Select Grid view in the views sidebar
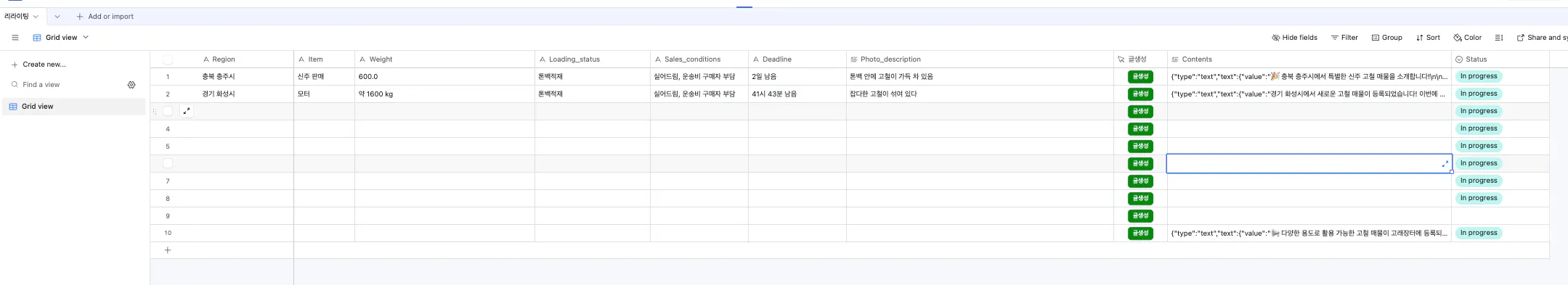Viewport: 1568px width, 285px height. pos(73,107)
